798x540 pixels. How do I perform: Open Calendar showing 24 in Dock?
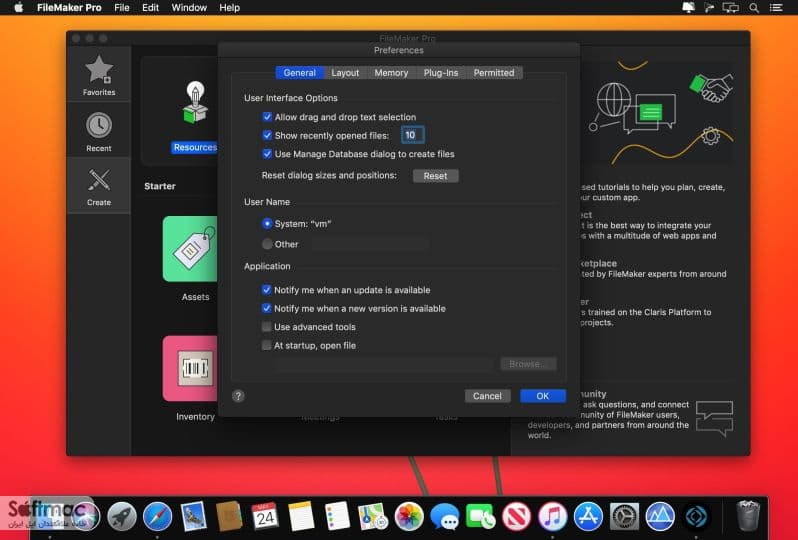(265, 516)
